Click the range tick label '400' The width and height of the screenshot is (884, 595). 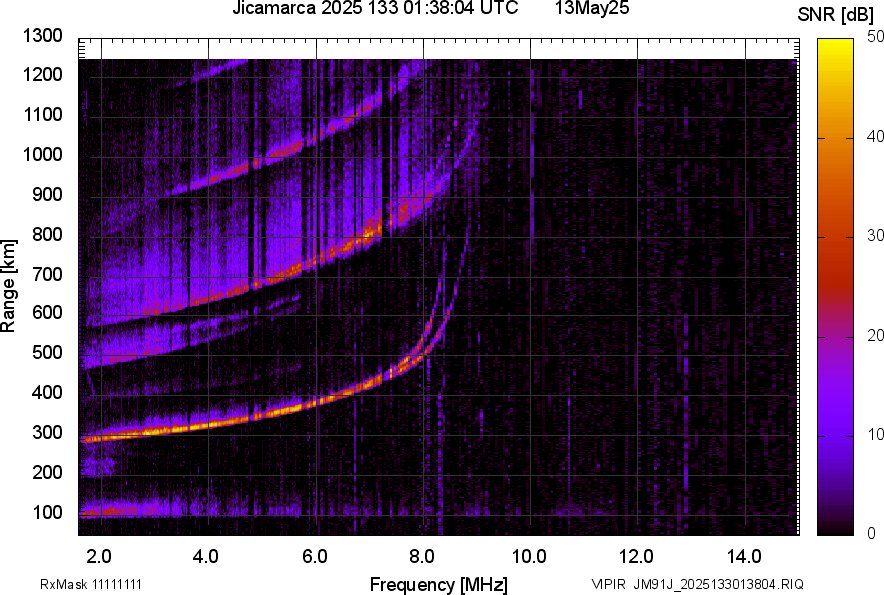[x=47, y=393]
